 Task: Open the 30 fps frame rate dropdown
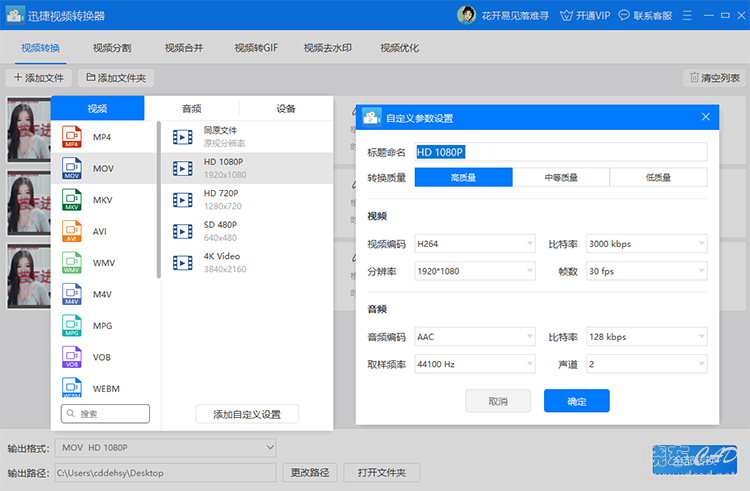pos(647,271)
